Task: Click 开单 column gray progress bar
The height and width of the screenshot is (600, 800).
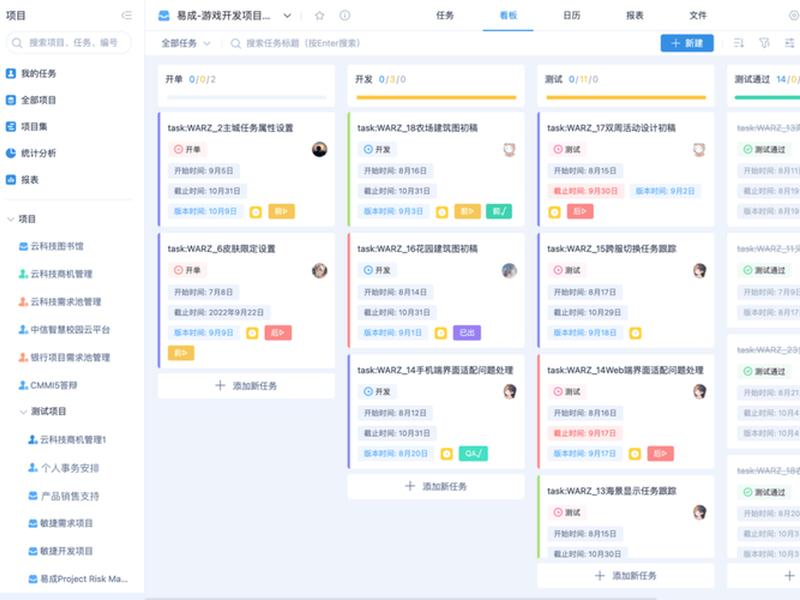Action: (246, 97)
